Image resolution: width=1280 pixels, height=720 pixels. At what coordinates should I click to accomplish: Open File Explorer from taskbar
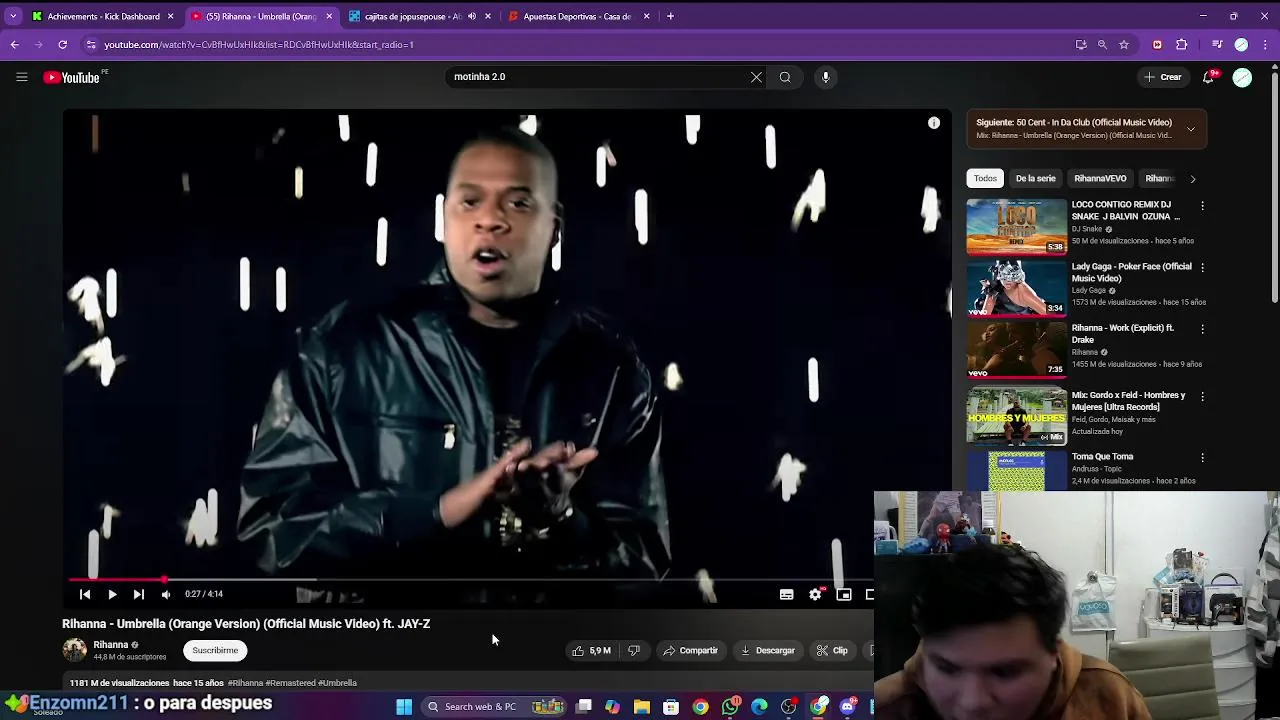pos(642,707)
